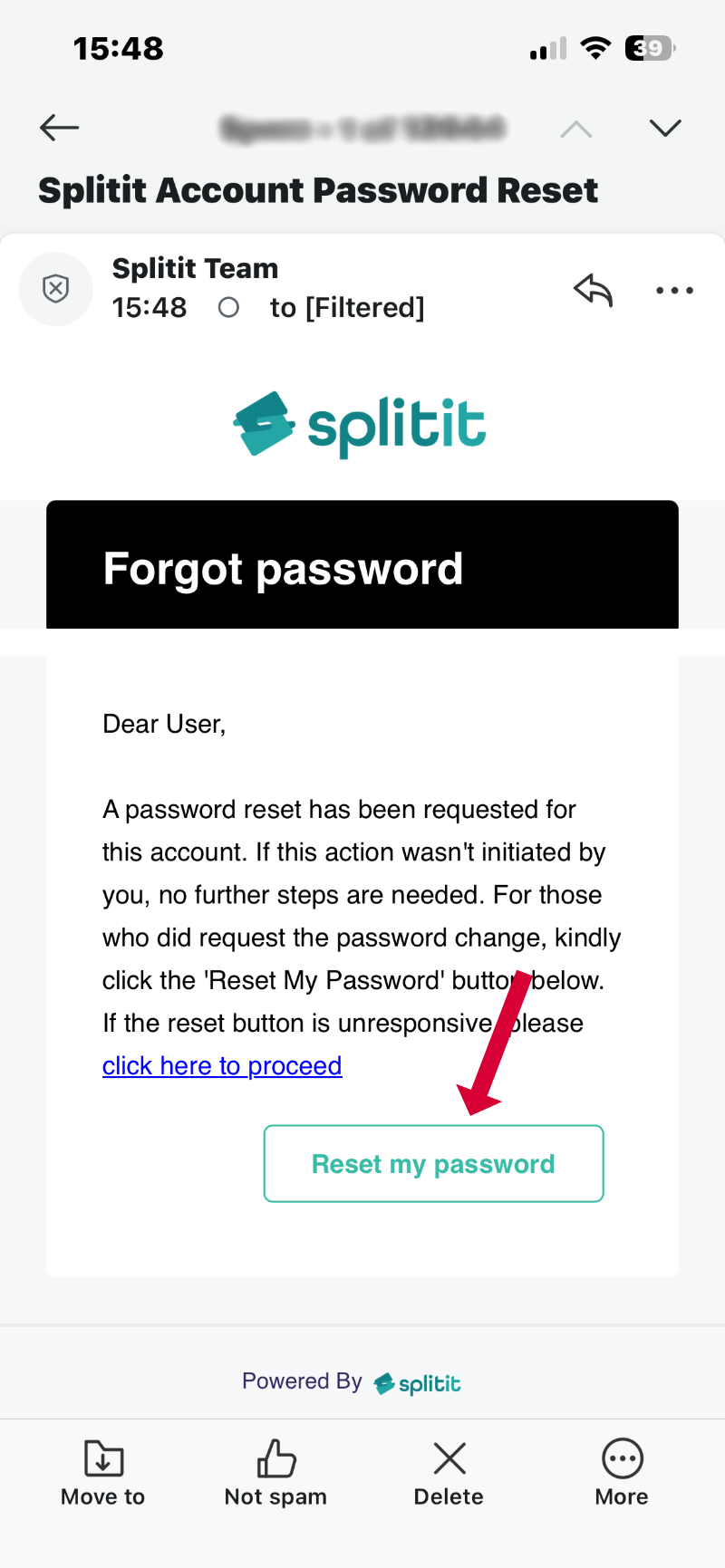The width and height of the screenshot is (725, 1568).
Task: Open the message options with the three-dot icon
Action: 674,290
